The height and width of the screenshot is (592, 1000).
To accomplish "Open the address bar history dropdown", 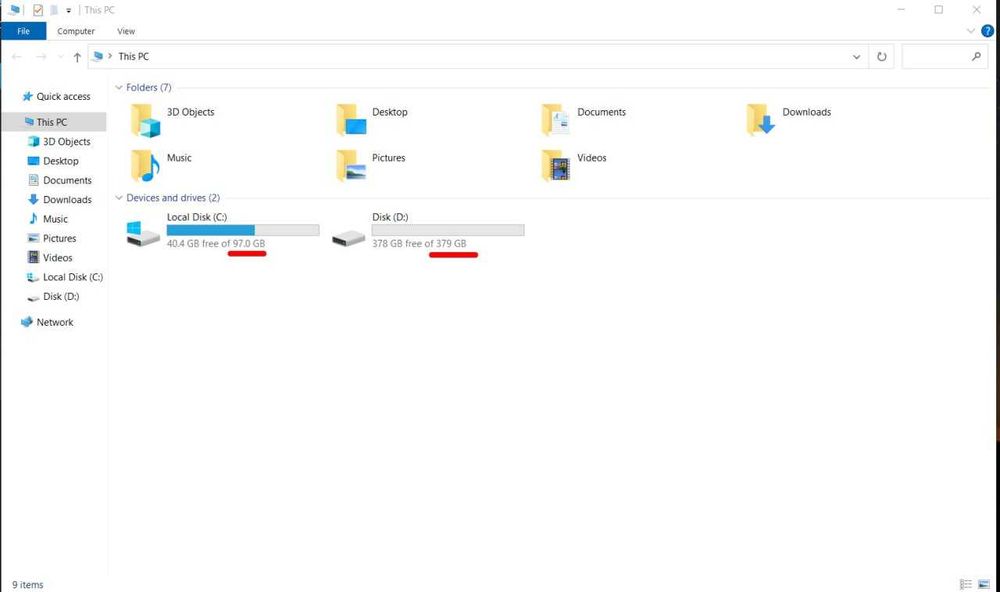I will 857,57.
